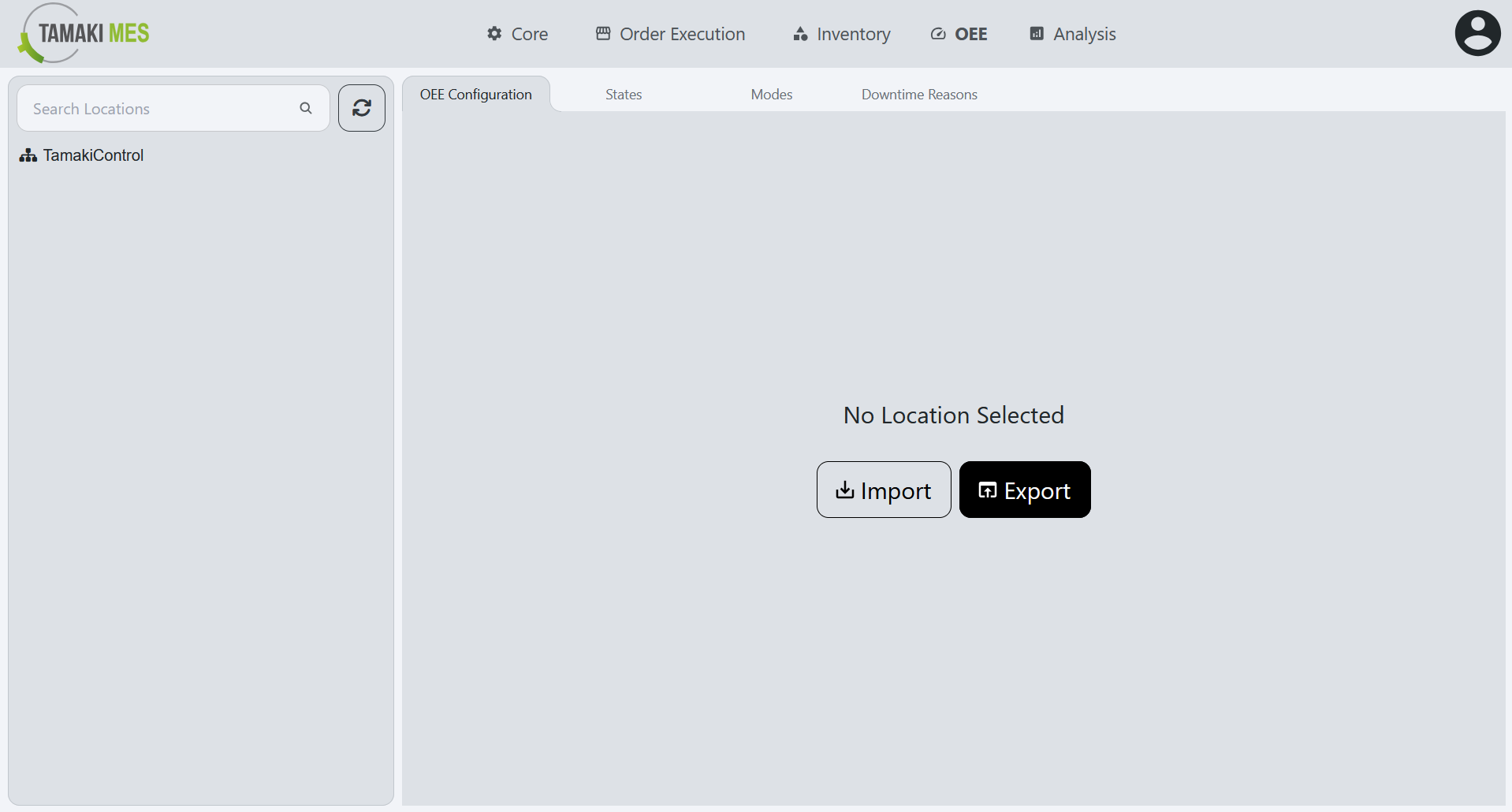This screenshot has height=812, width=1512.
Task: Click the Analysis chart icon
Action: tap(1035, 33)
